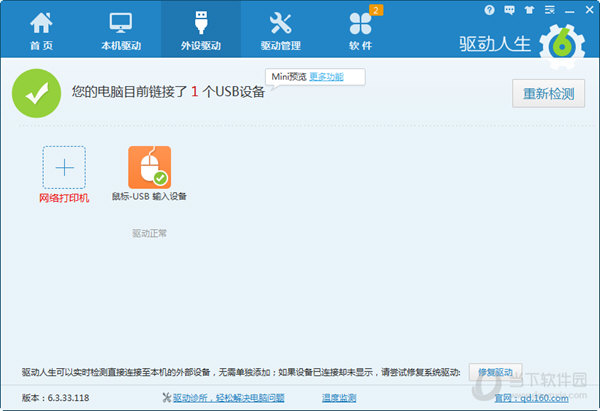This screenshot has height=411, width=600.
Task: Click the 驱动人生 gear logo
Action: pyautogui.click(x=562, y=47)
